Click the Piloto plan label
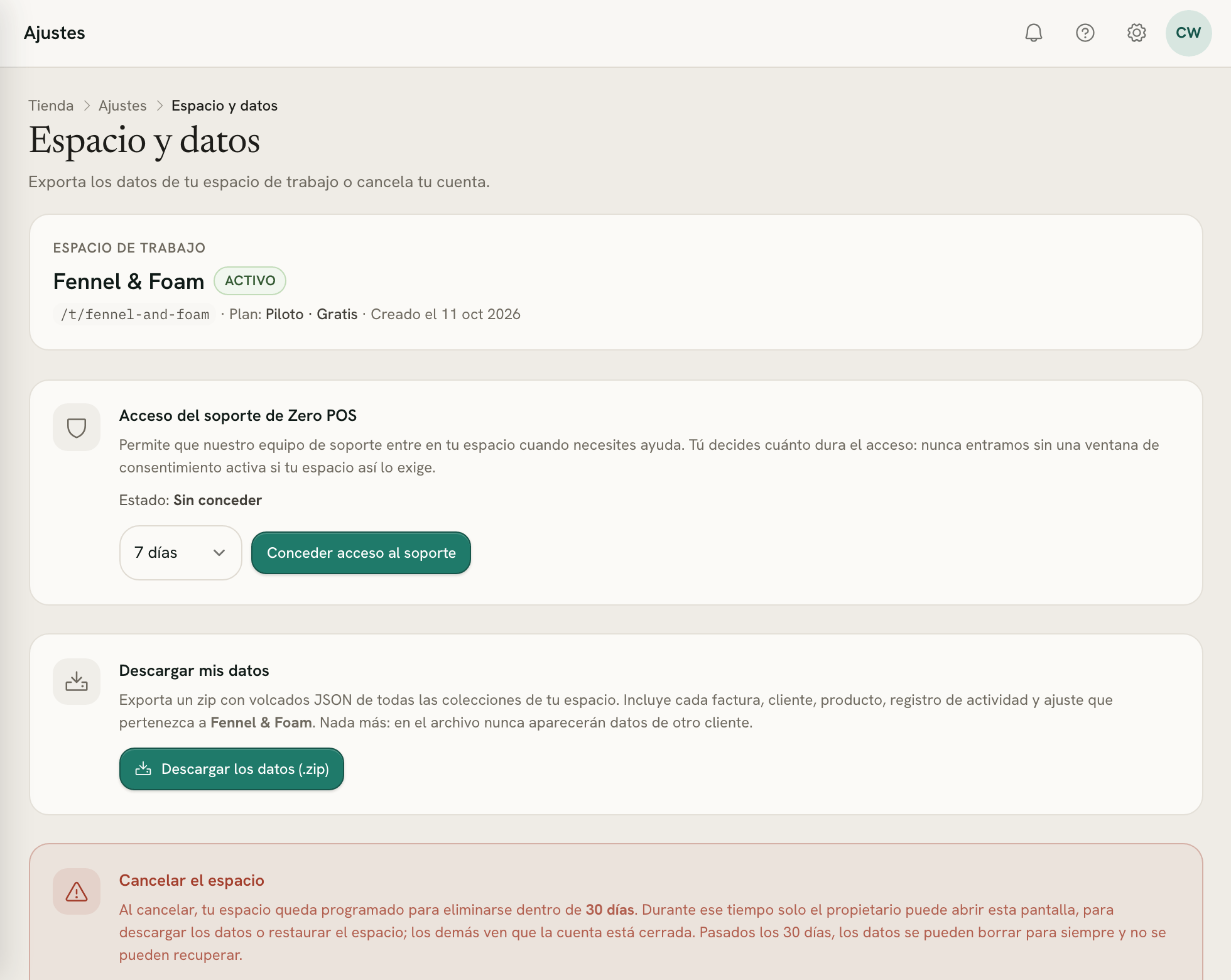Viewport: 1231px width, 980px height. [285, 314]
